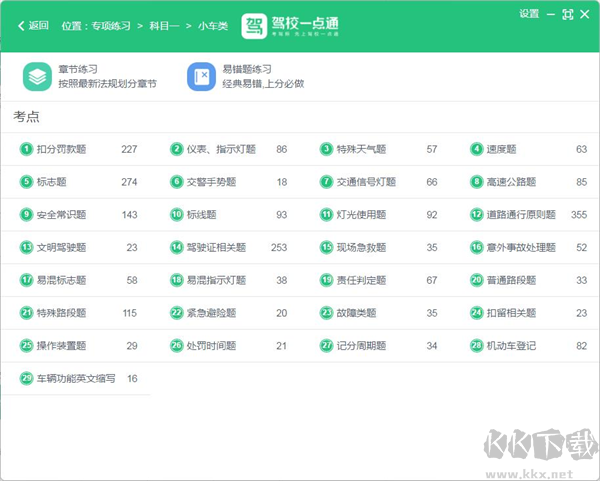The height and width of the screenshot is (481, 600).
Task: Select 章节练习 title text
Action: 78,69
